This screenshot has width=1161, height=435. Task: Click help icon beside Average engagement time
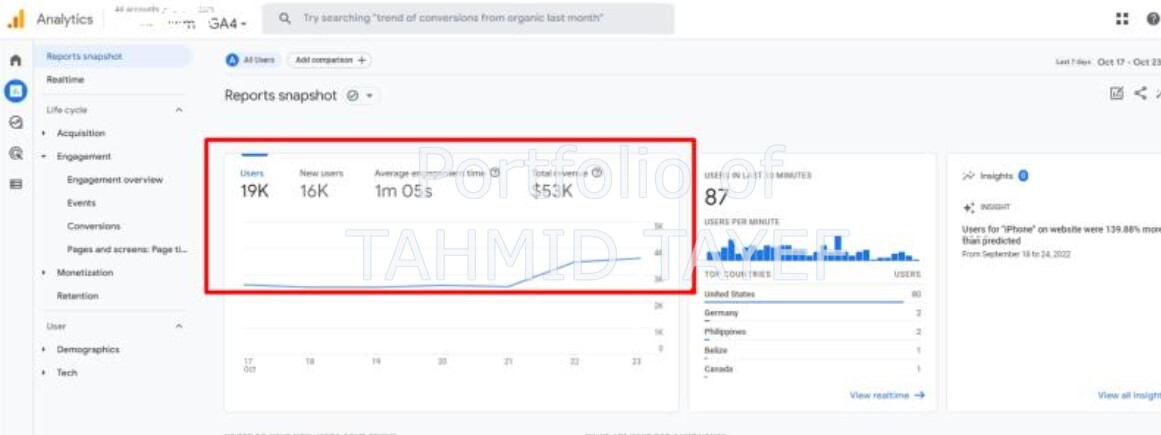495,173
